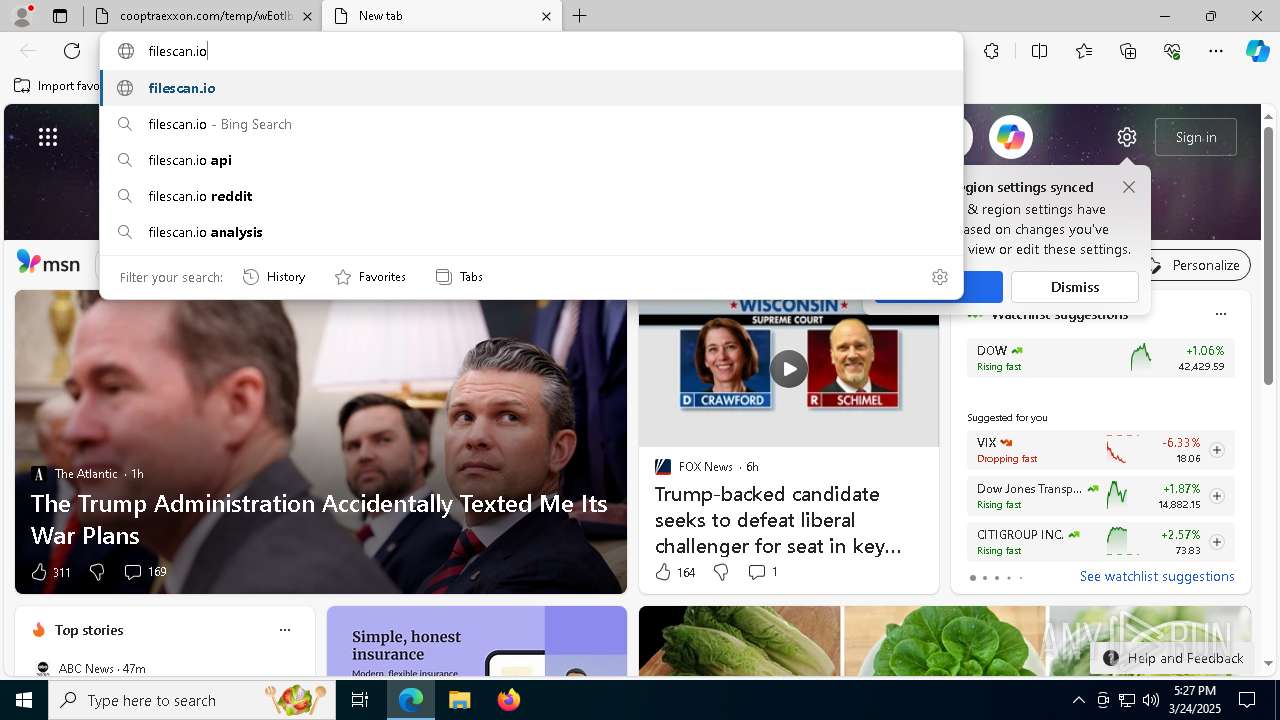Open Browser essentials heart icon

coord(1172,51)
